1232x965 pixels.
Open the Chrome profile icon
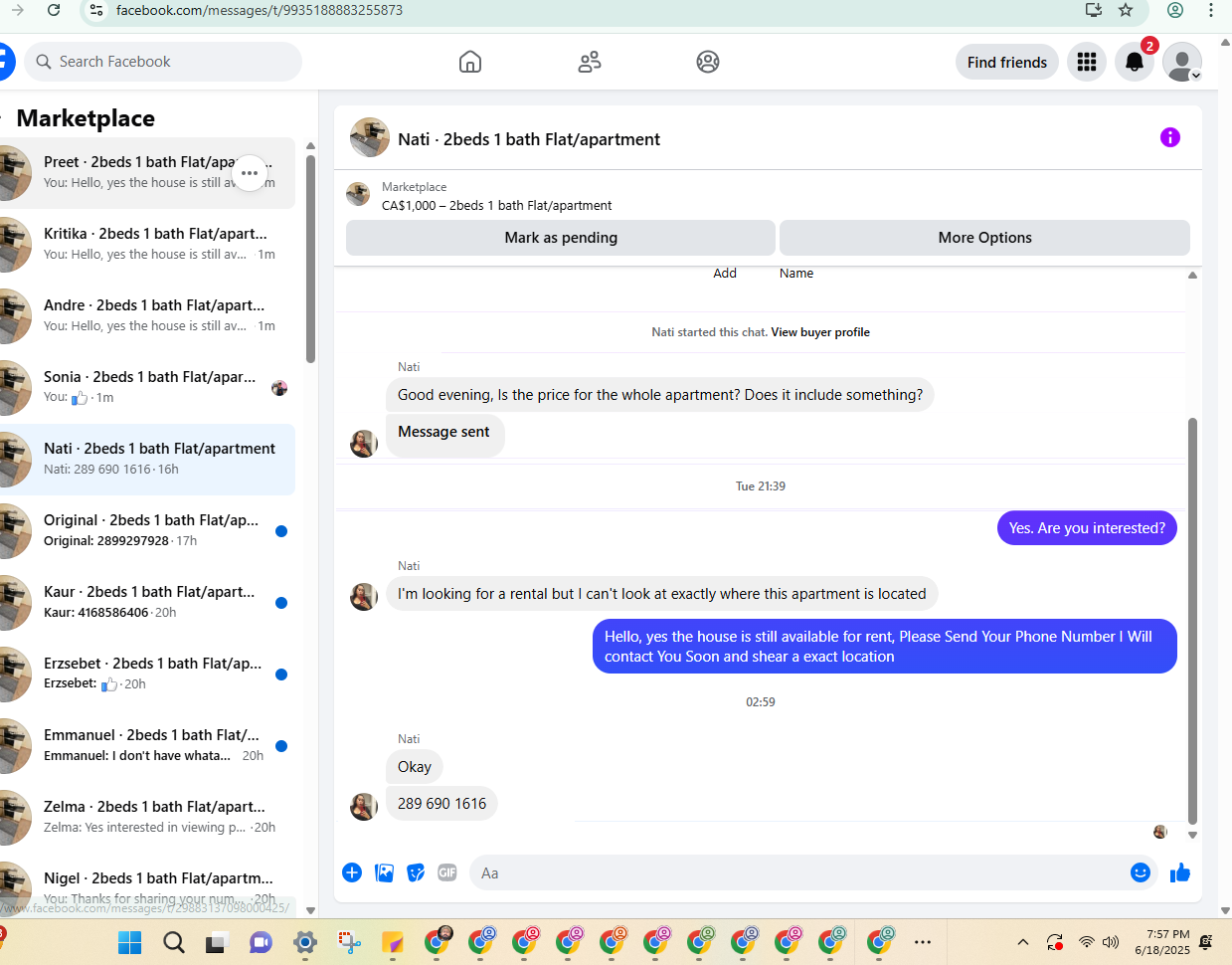click(x=1175, y=10)
